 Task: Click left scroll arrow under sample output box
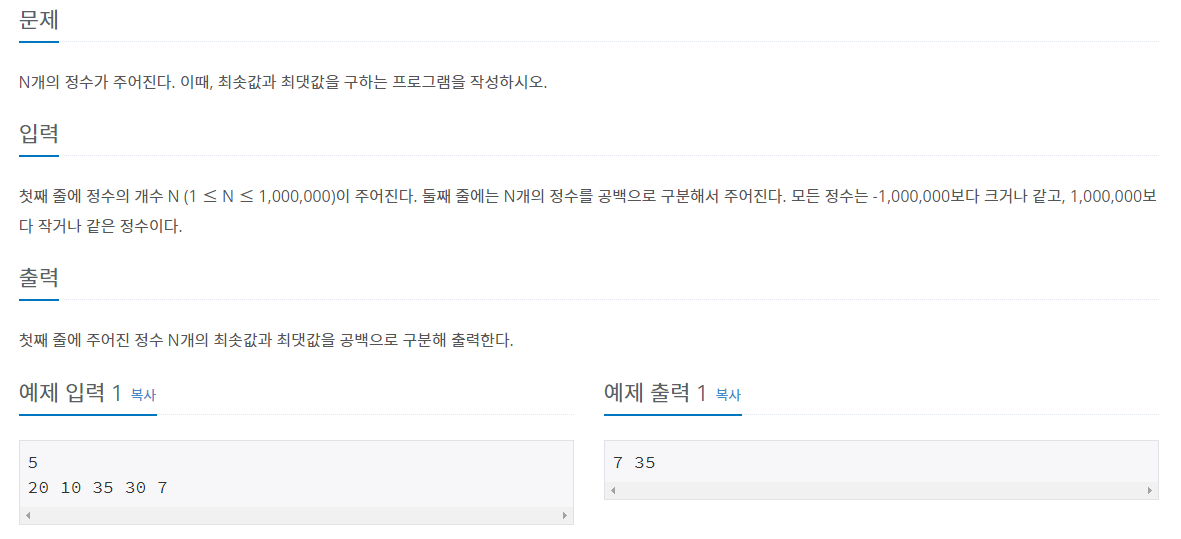[613, 491]
